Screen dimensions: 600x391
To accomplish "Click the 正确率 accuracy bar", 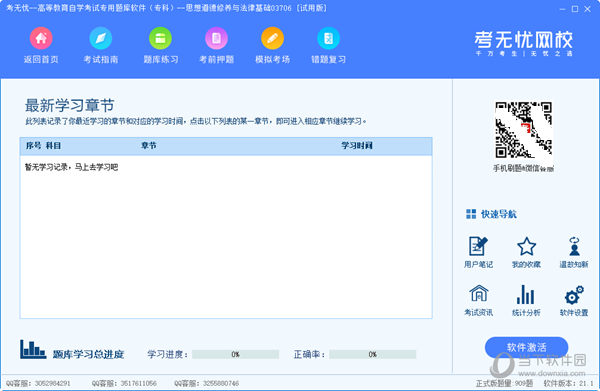I will click(373, 354).
